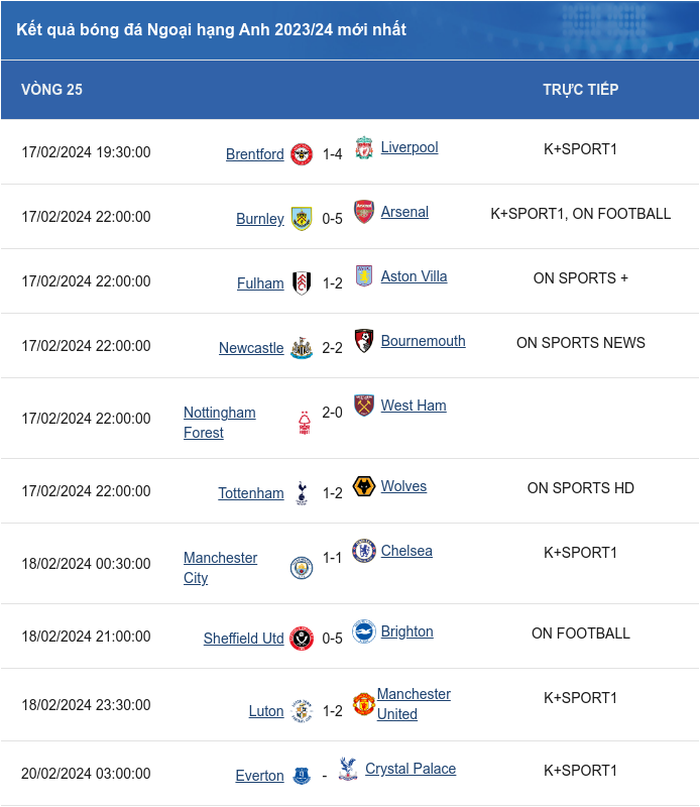The image size is (700, 807).
Task: Click the Chelsea club crest icon
Action: coord(364,551)
